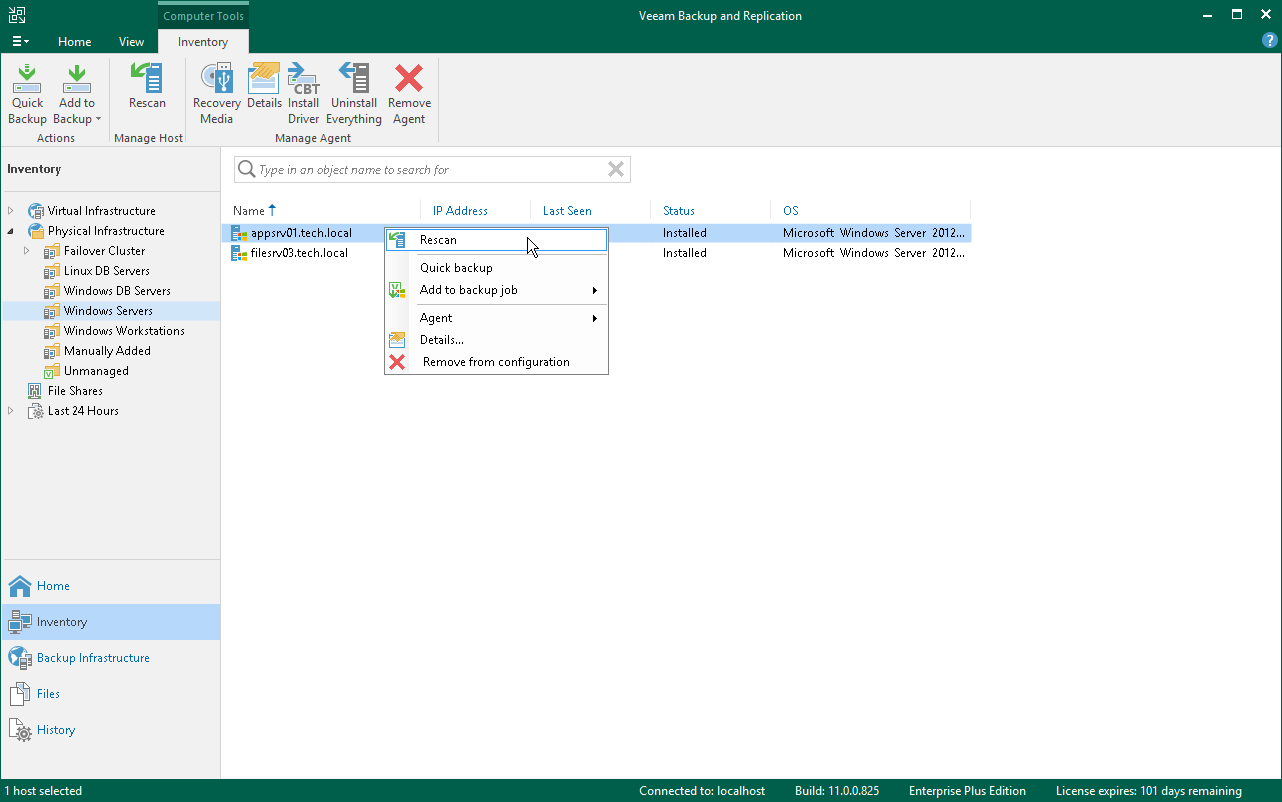Viewport: 1282px width, 802px height.
Task: Open the Inventory navigation pane
Action: pos(110,622)
